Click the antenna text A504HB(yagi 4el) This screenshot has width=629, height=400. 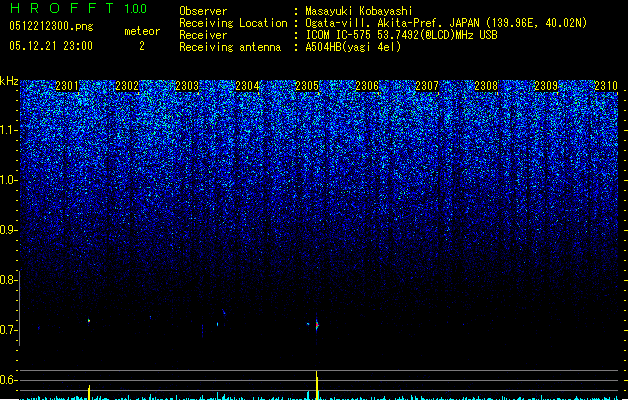click(x=353, y=47)
